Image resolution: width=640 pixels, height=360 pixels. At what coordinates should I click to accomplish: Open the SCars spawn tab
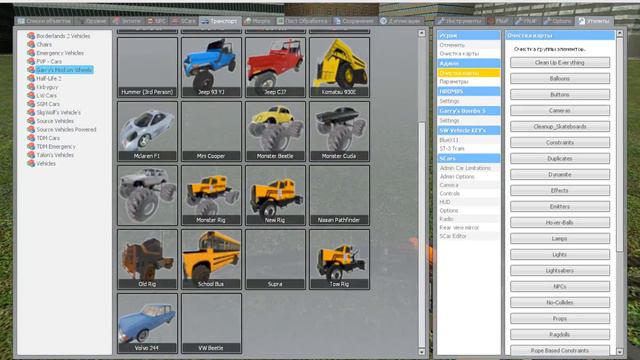(184, 21)
